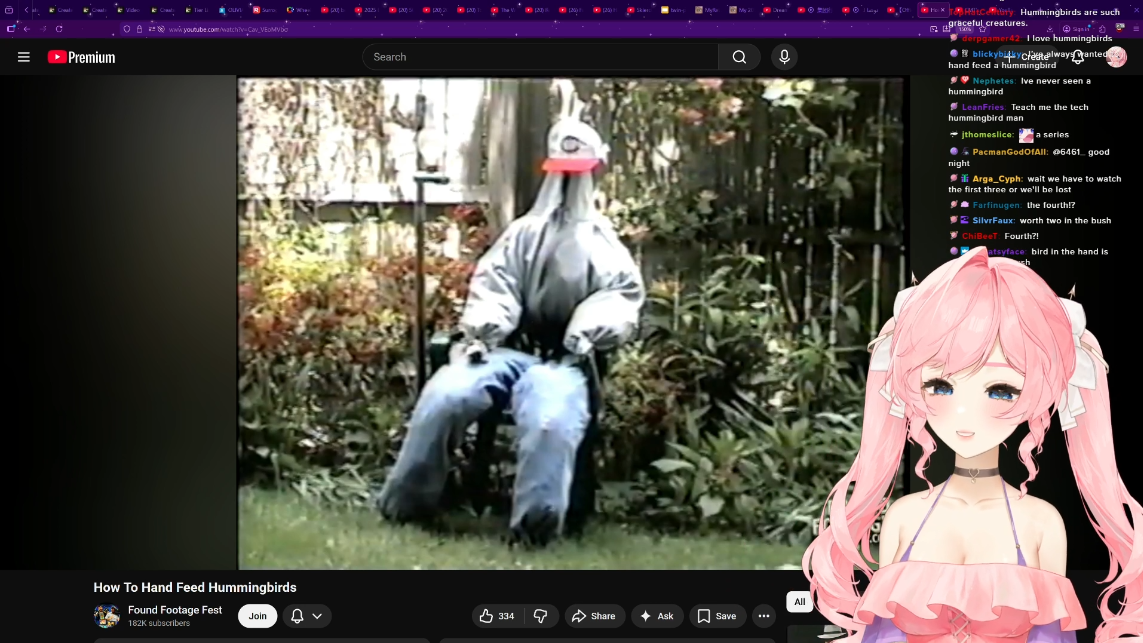Share the hummingbird video
The height and width of the screenshot is (643, 1143).
pyautogui.click(x=594, y=616)
